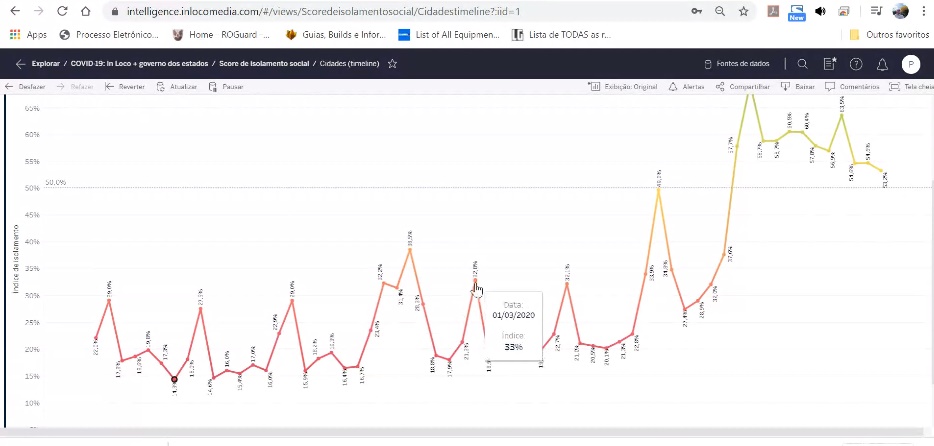Click the 10% y-axis label
The width and height of the screenshot is (934, 446).
click(32, 403)
